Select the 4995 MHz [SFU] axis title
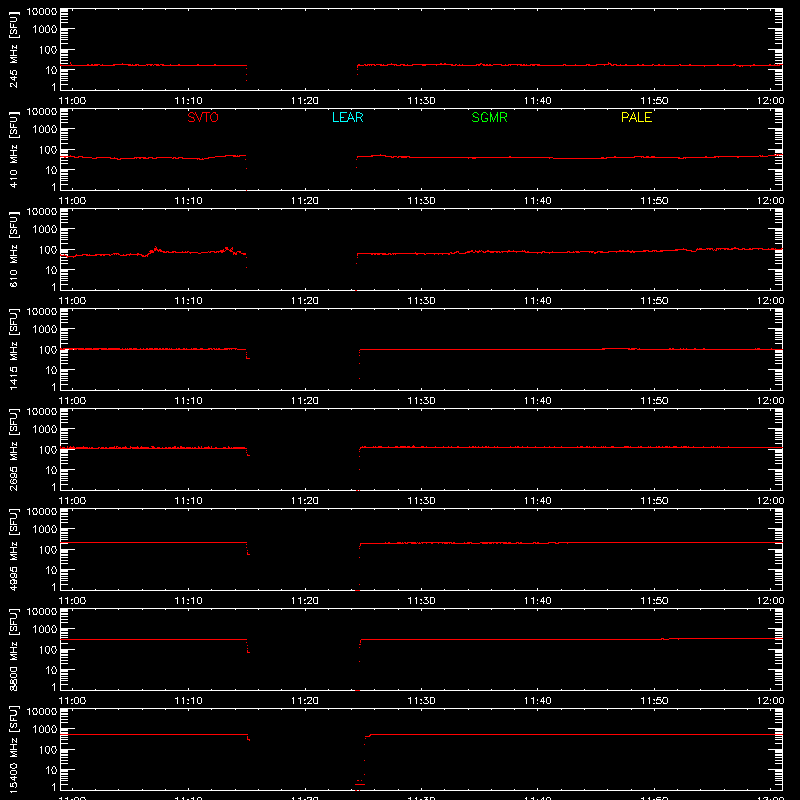The height and width of the screenshot is (800, 800). tap(13, 549)
